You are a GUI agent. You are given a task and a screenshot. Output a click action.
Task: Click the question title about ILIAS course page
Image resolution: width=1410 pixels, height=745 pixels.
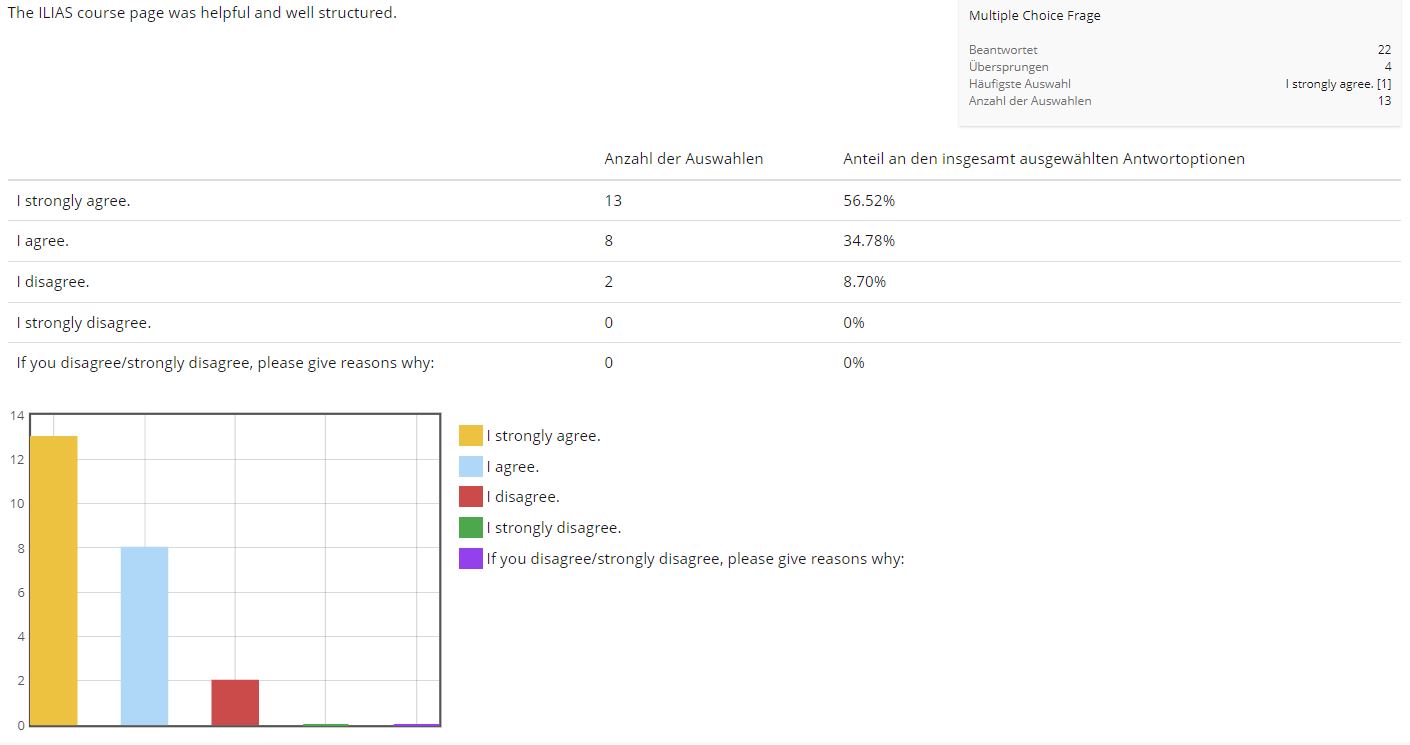(x=202, y=14)
